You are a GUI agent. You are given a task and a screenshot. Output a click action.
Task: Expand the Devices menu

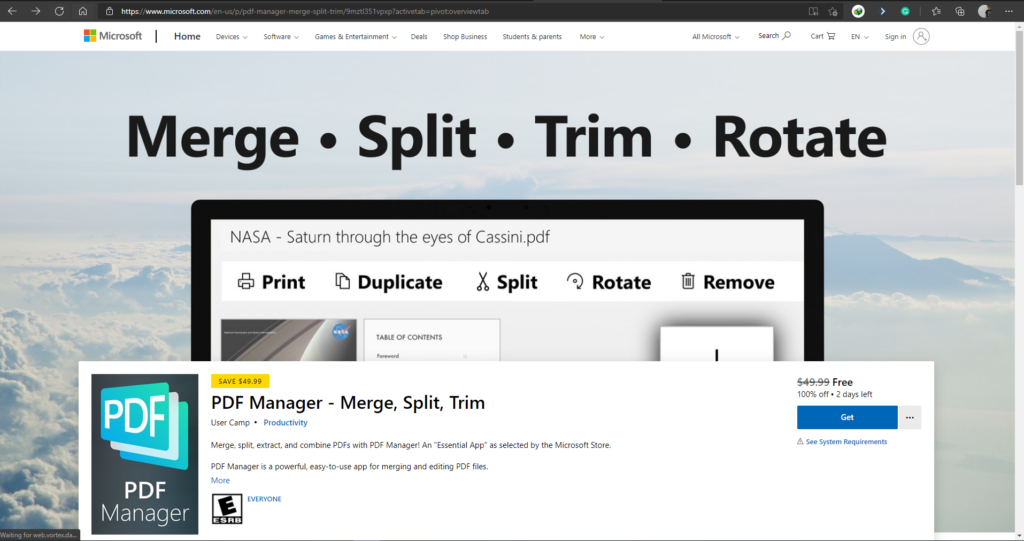click(232, 37)
